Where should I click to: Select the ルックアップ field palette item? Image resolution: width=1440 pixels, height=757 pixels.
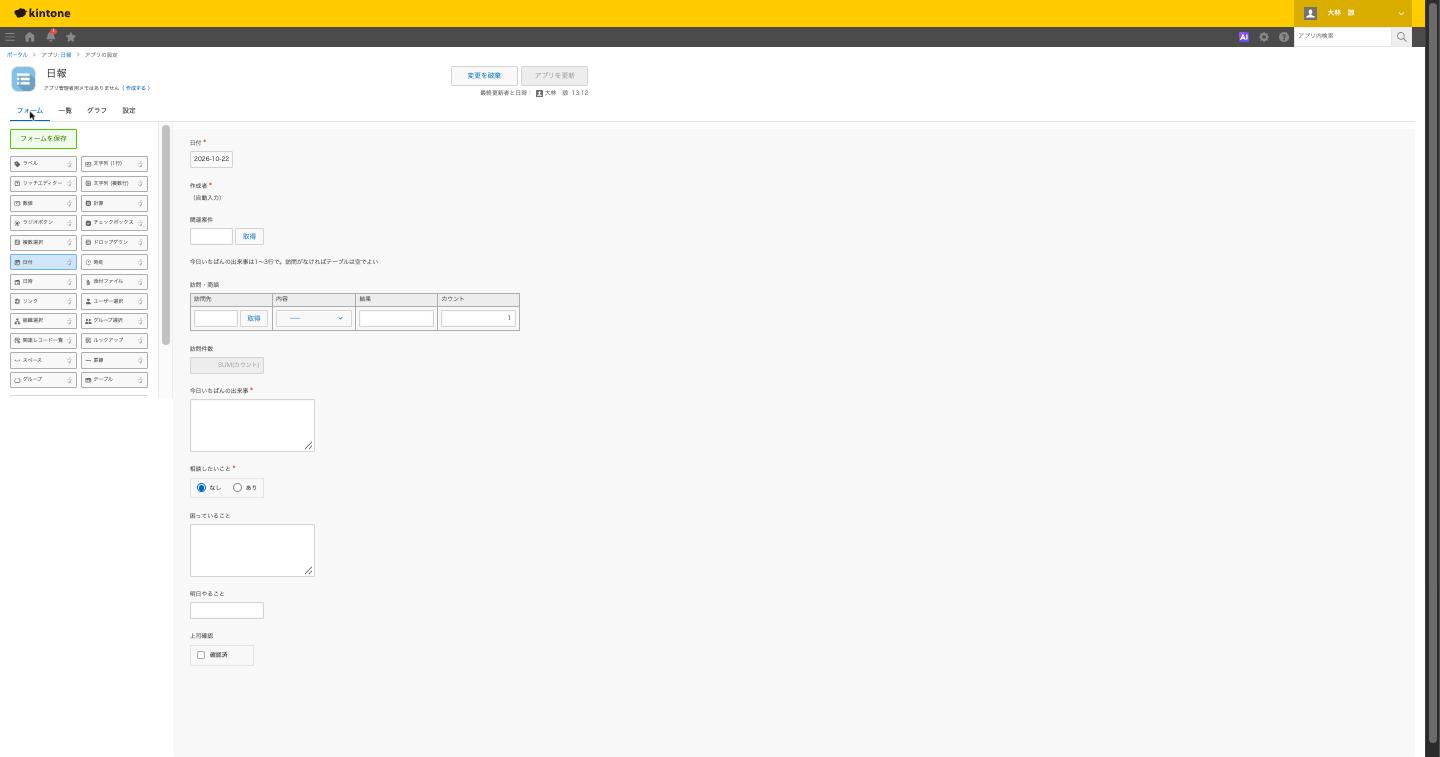[114, 340]
